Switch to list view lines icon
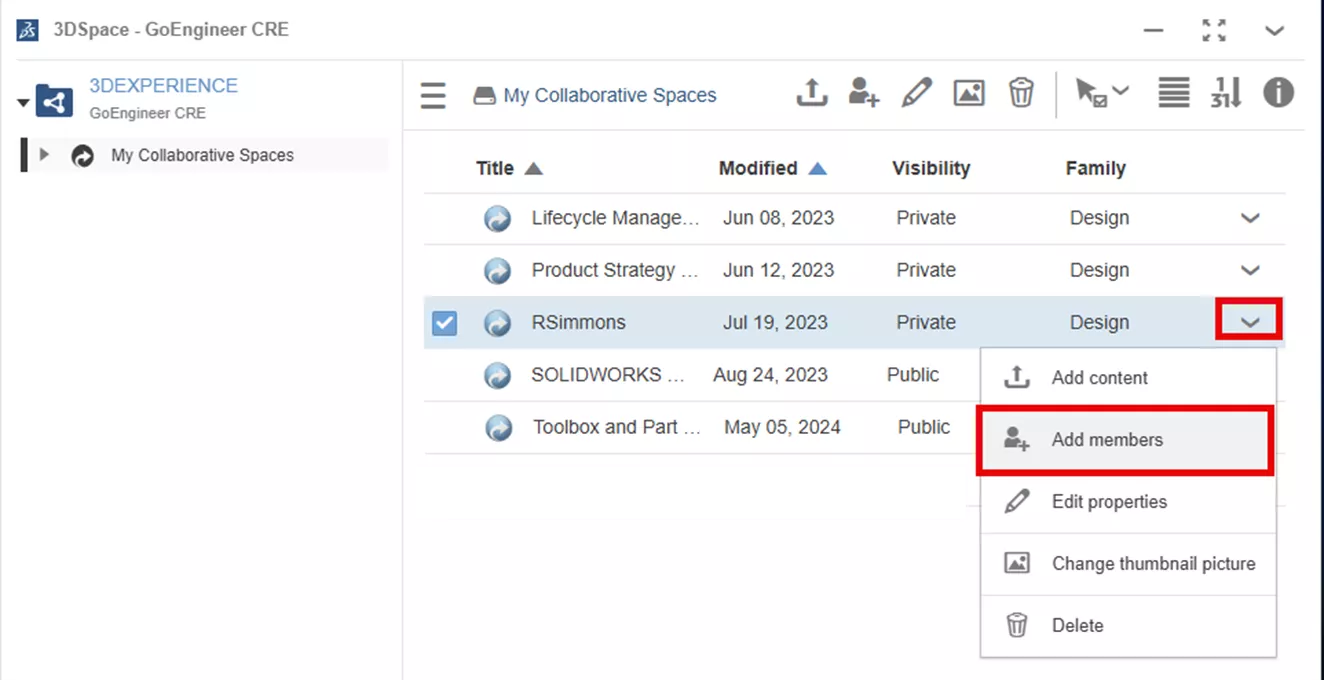 pyautogui.click(x=1174, y=93)
